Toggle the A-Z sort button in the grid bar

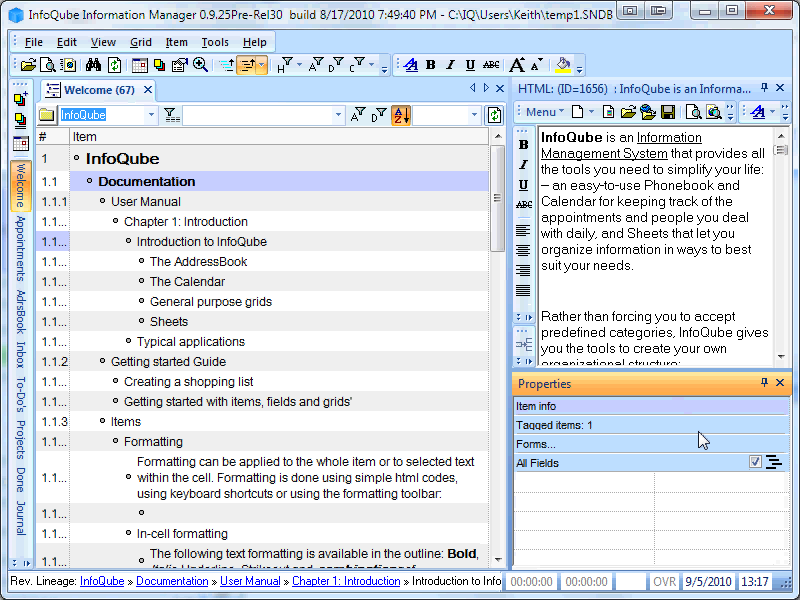pyautogui.click(x=401, y=115)
